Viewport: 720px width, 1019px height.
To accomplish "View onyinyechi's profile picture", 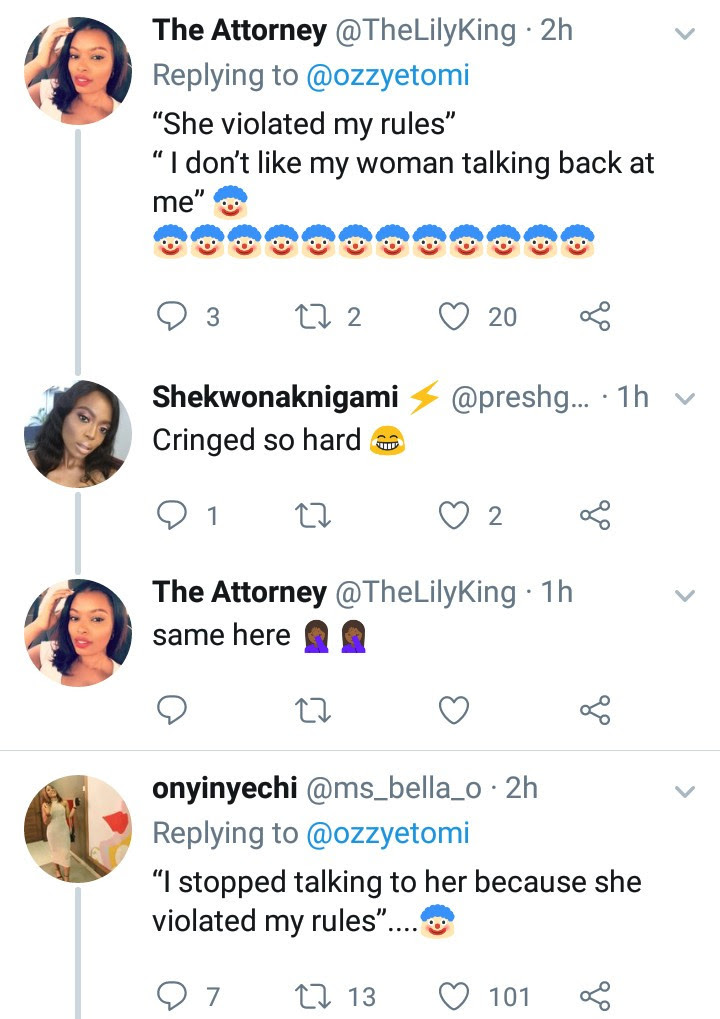I will [78, 828].
